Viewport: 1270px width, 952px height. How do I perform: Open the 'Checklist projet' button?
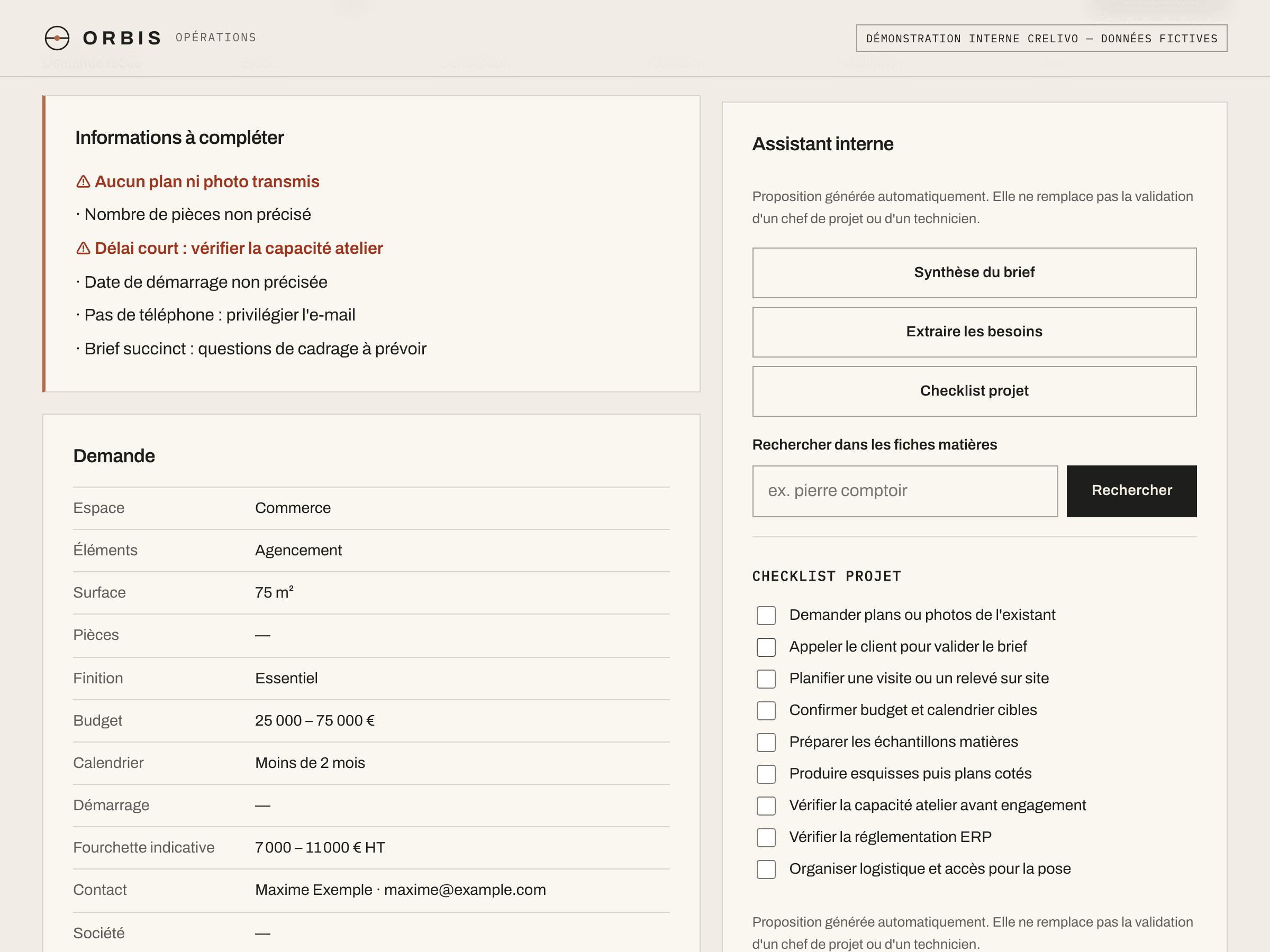pyautogui.click(x=974, y=391)
